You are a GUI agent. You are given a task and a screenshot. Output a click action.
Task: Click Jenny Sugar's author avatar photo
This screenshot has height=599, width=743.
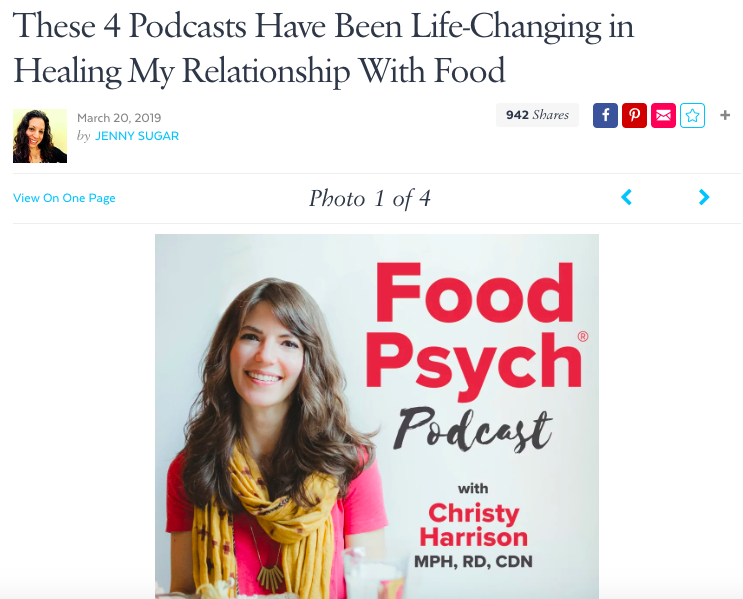(40, 136)
